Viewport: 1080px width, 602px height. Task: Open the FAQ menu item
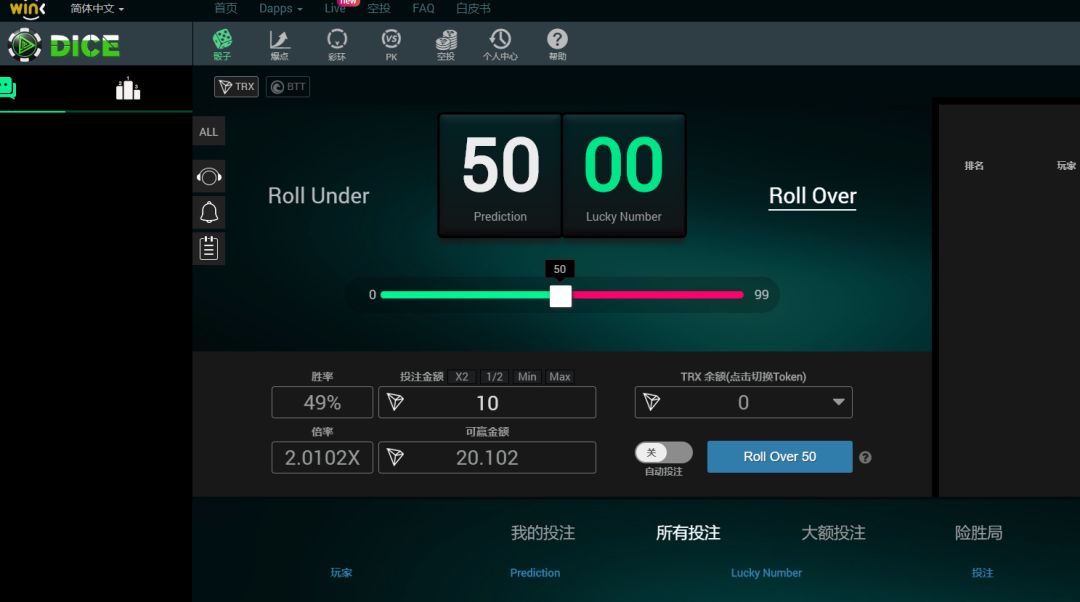[423, 8]
